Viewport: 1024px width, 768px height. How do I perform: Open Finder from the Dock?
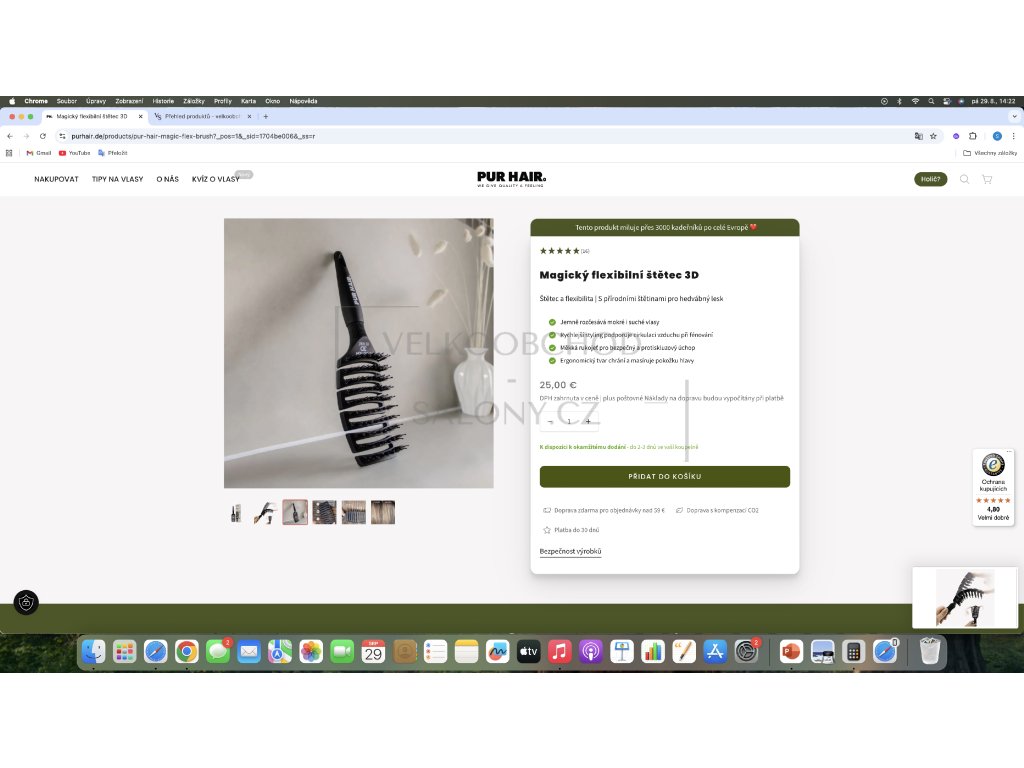coord(93,651)
